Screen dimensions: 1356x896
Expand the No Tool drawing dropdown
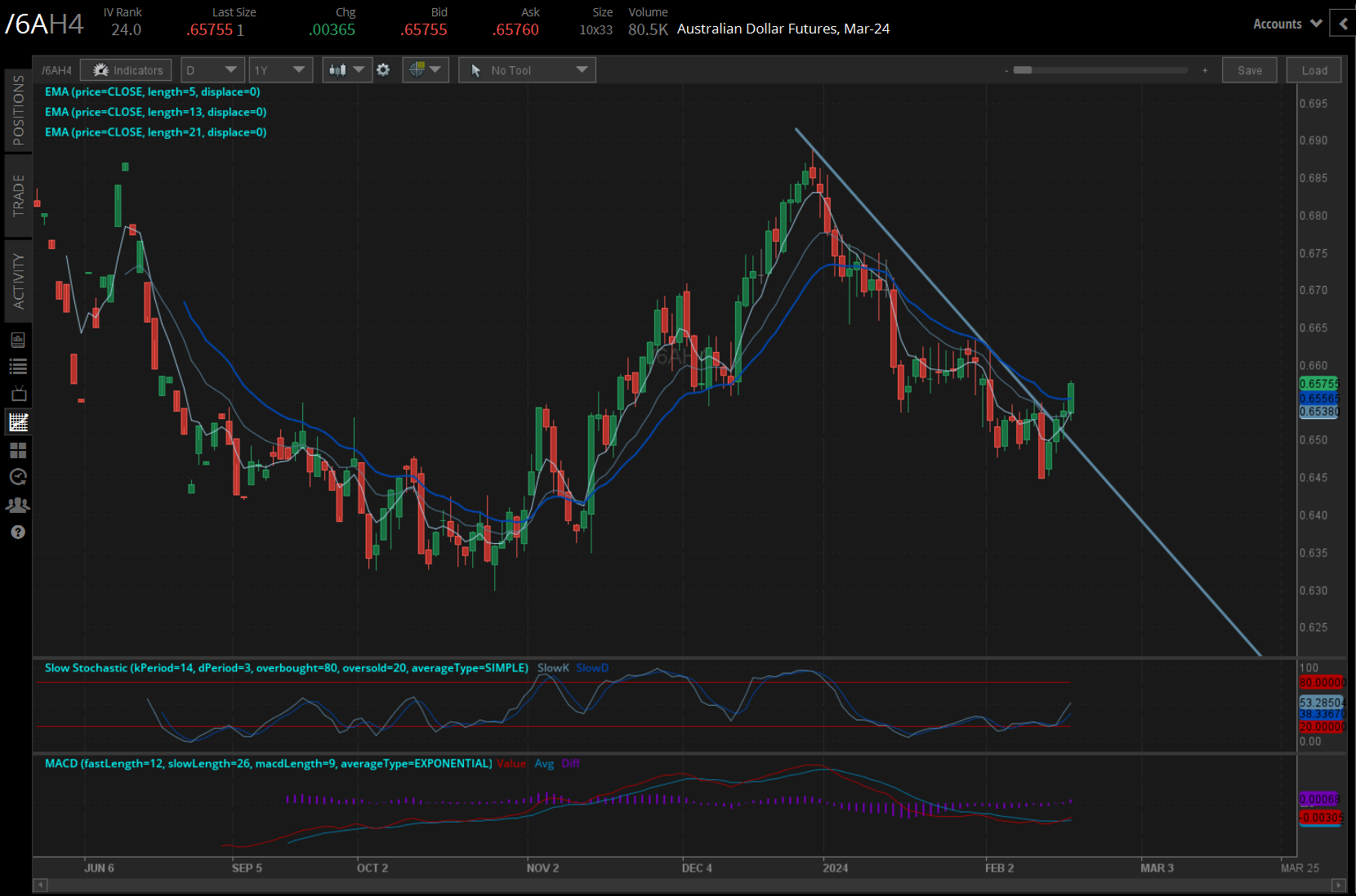coord(527,70)
